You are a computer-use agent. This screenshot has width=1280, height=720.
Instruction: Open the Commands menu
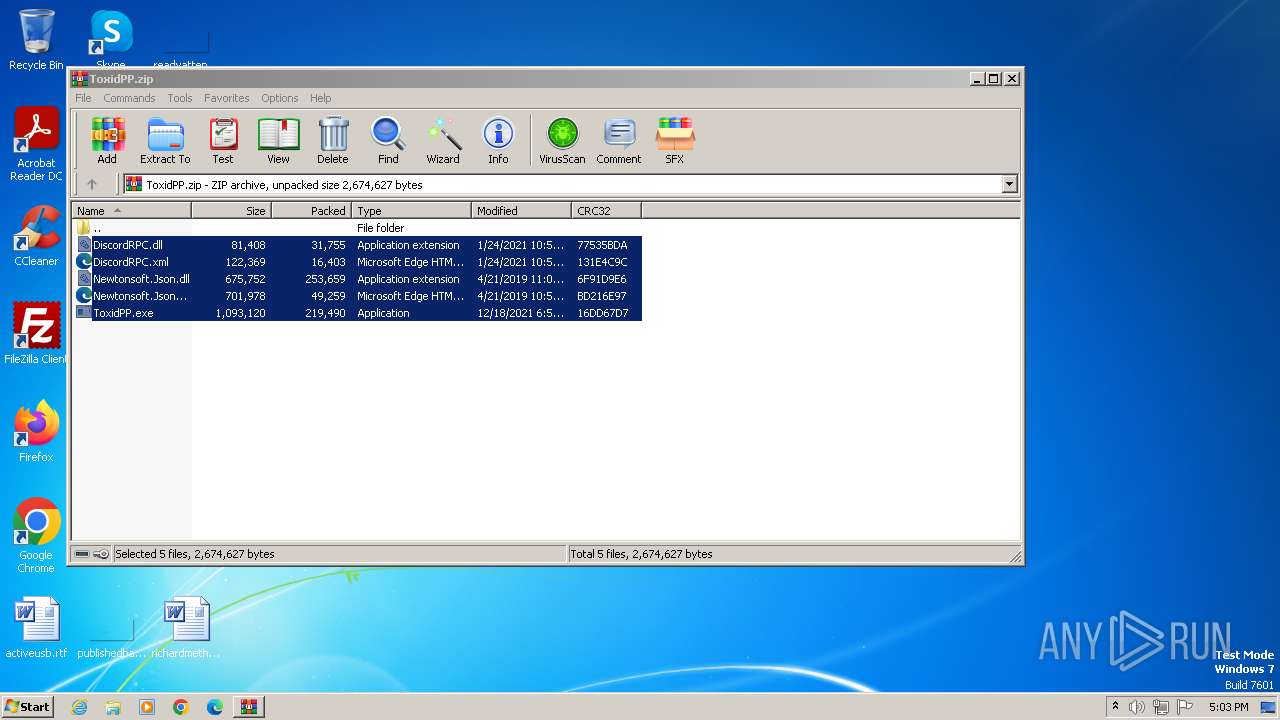click(x=129, y=98)
